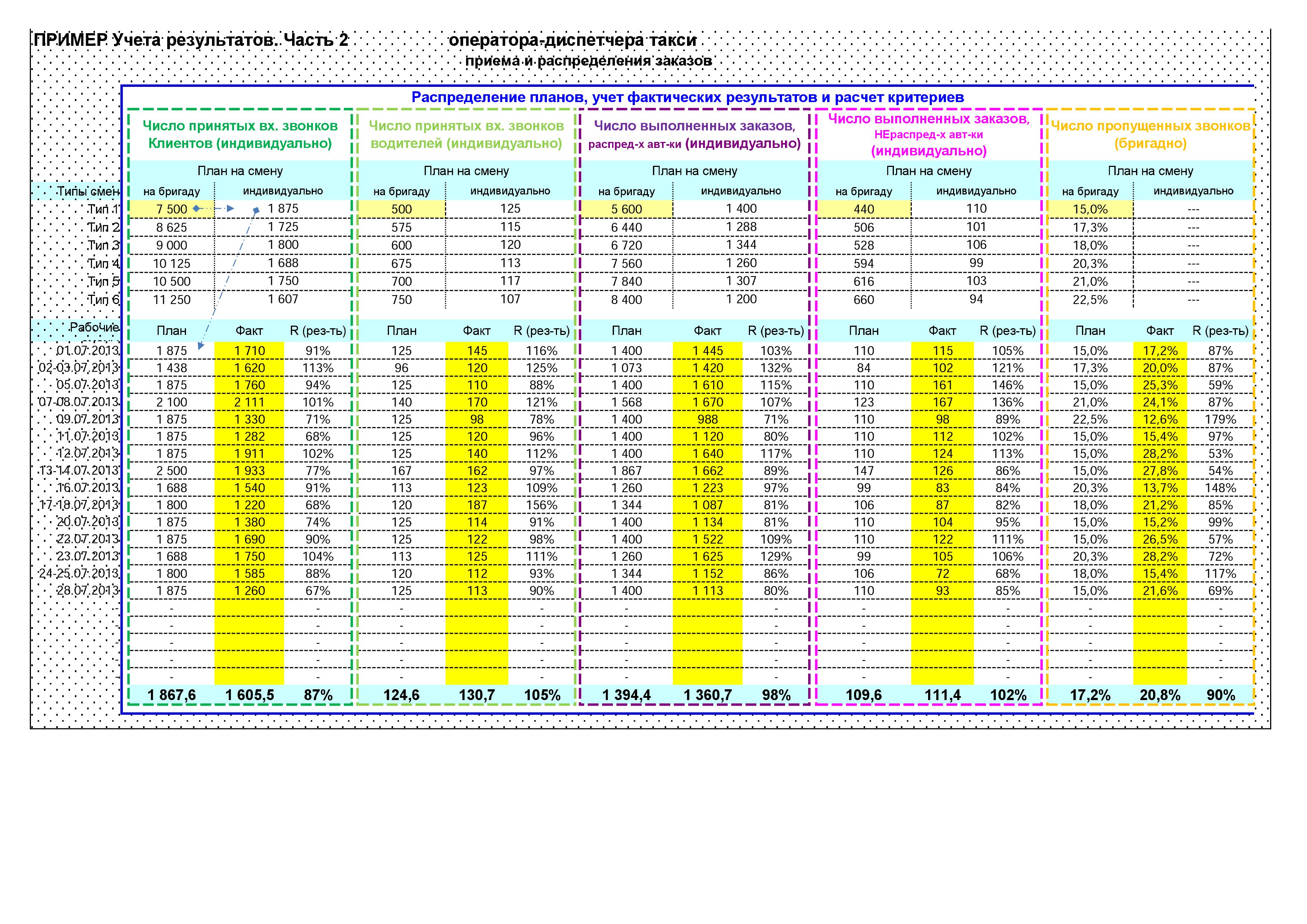Select the plan cell '2 500'

point(172,471)
